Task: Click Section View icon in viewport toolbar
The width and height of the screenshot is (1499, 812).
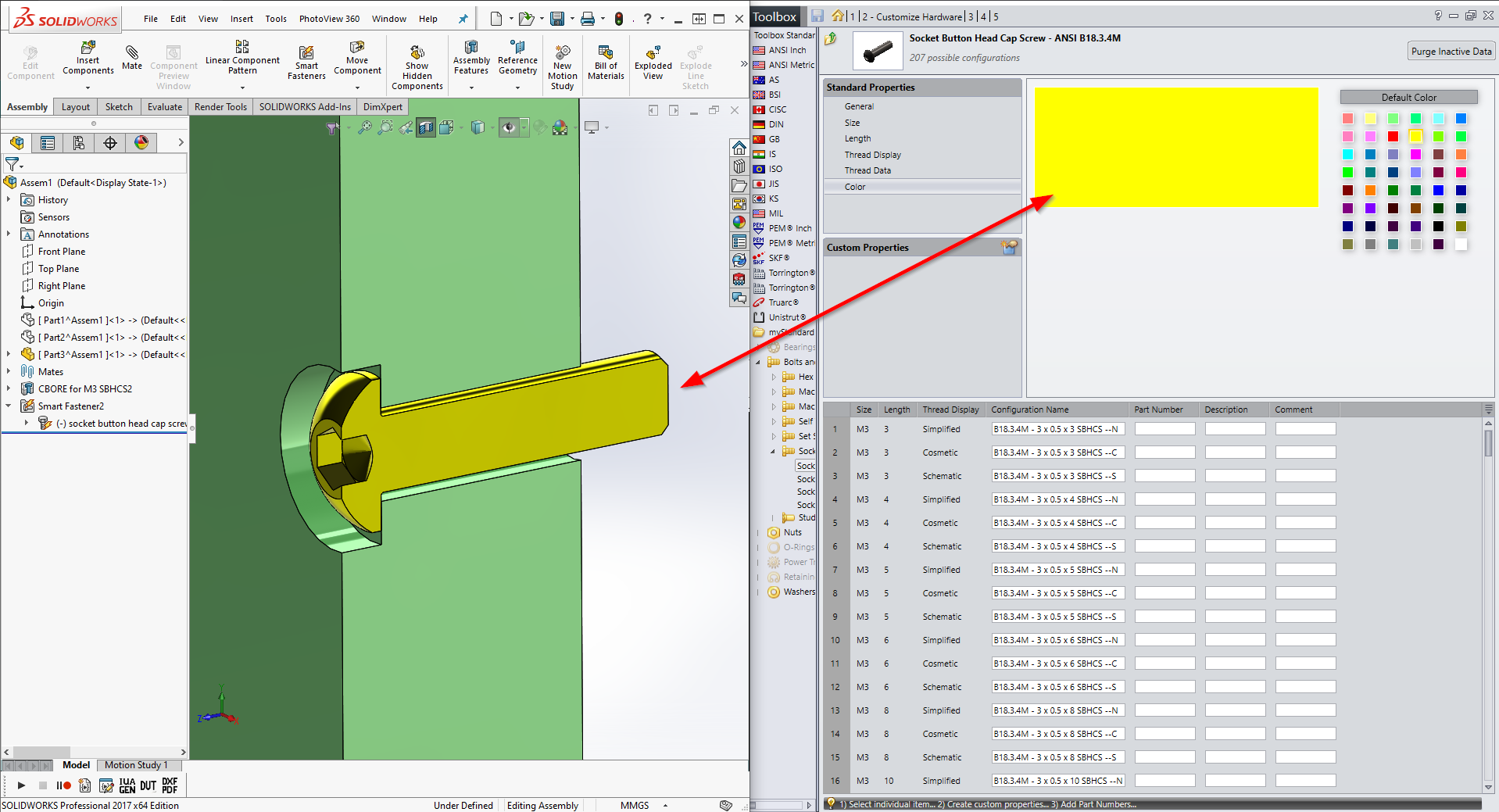Action: (426, 127)
